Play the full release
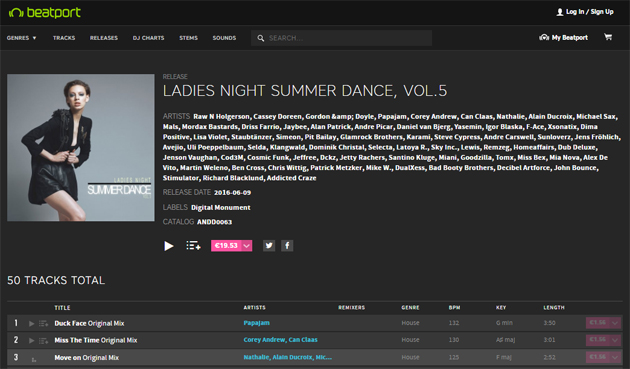This screenshot has width=630, height=369. point(169,246)
